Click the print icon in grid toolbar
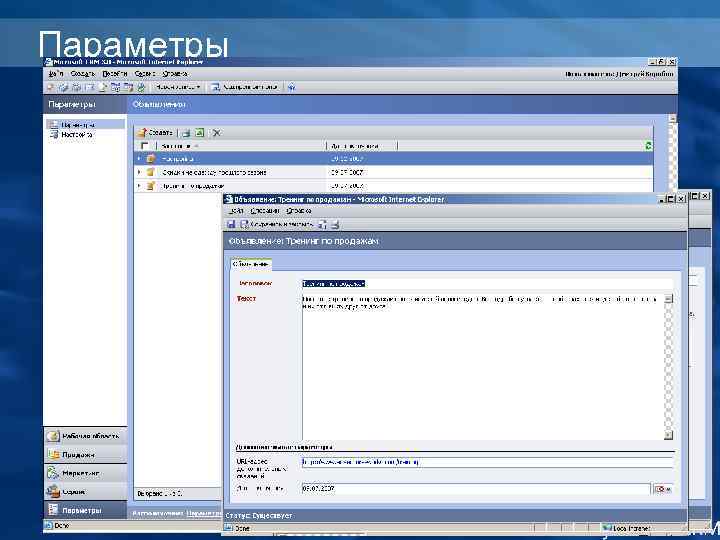The height and width of the screenshot is (540, 720). [x=186, y=133]
